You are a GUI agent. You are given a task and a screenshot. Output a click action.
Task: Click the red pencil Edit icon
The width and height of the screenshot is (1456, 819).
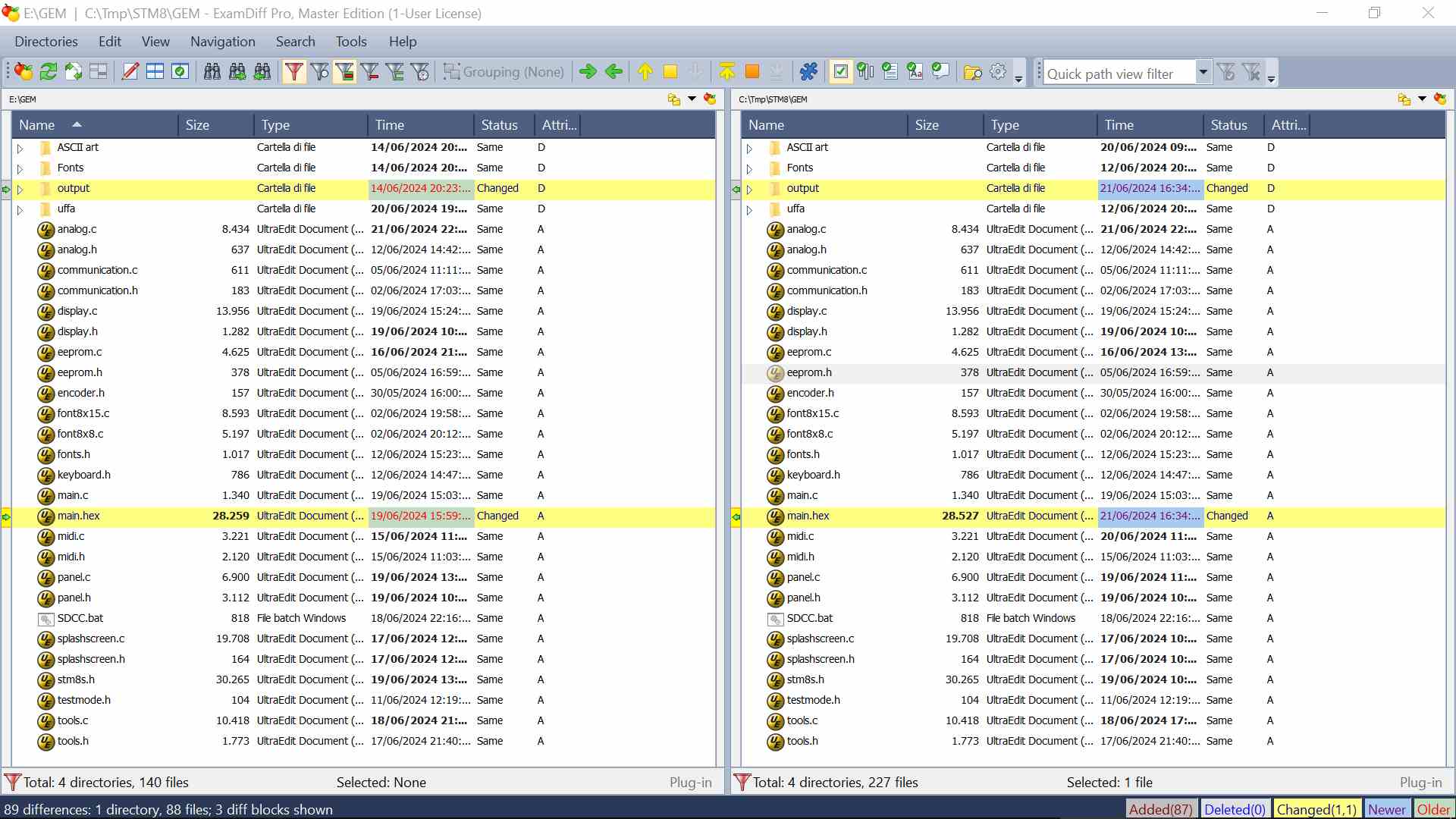click(130, 72)
